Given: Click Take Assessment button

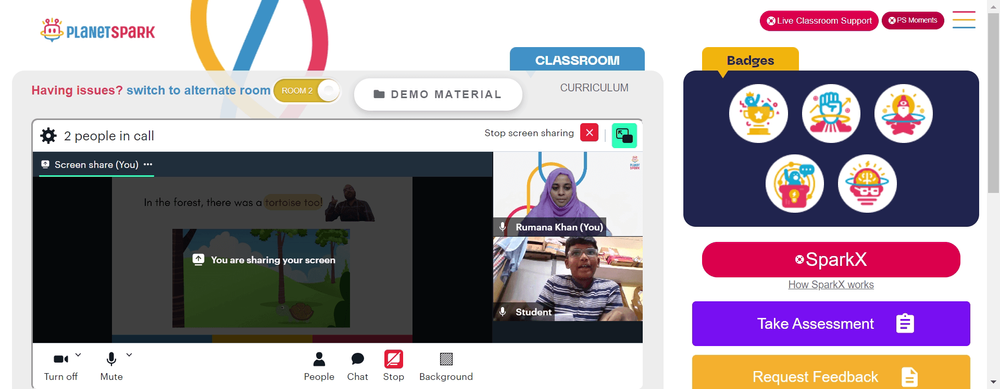Looking at the screenshot, I should click(831, 323).
